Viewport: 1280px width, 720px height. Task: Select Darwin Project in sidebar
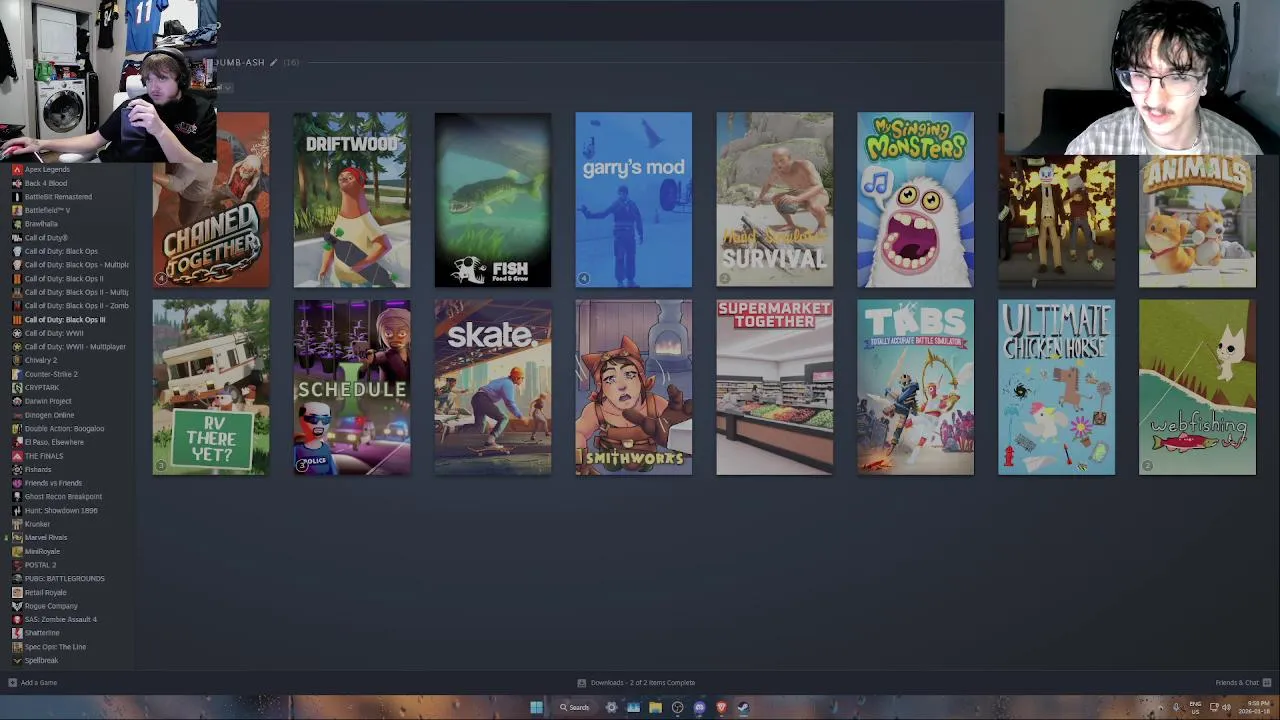pyautogui.click(x=68, y=401)
